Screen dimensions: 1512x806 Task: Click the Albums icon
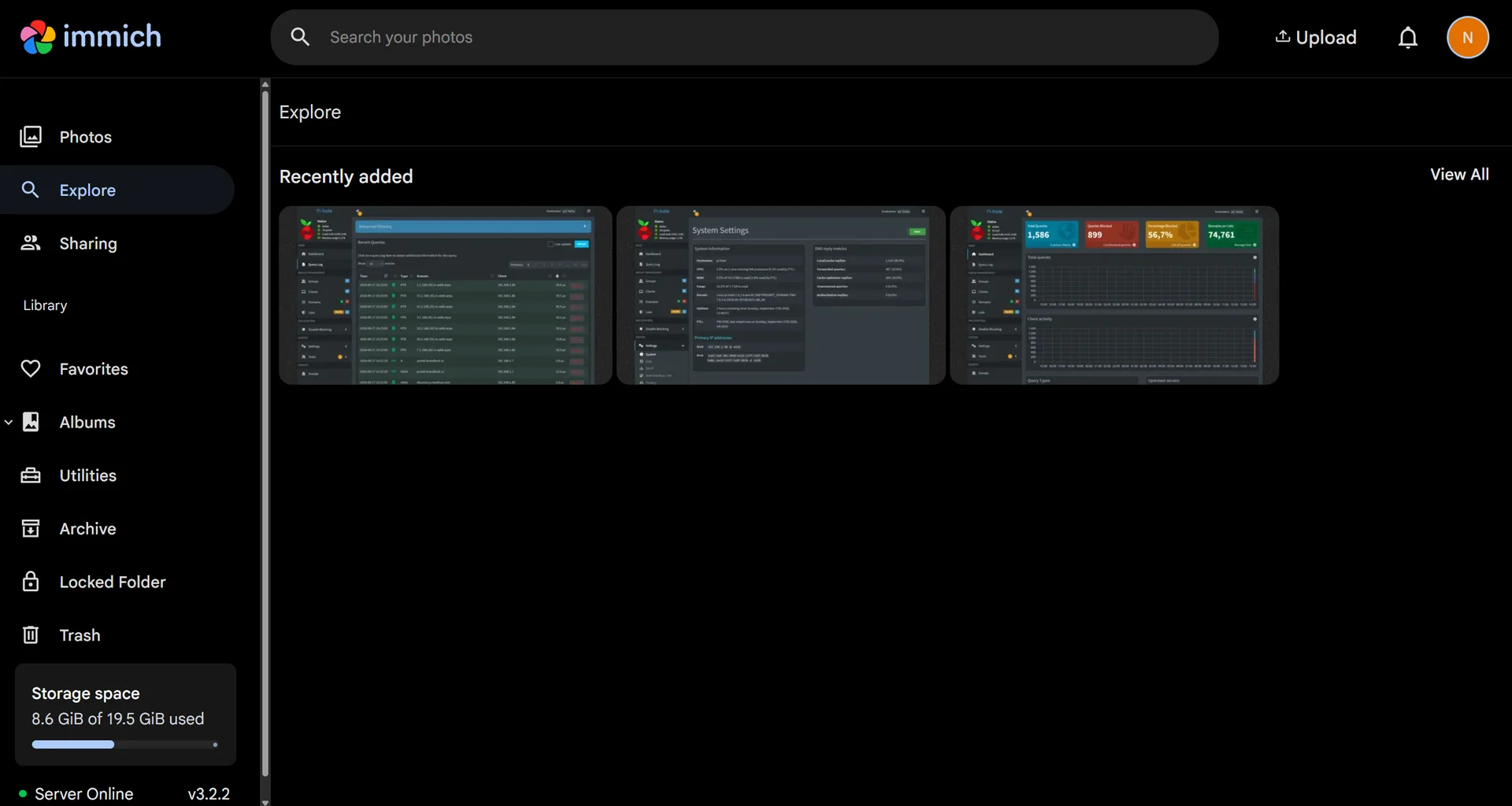click(x=31, y=422)
